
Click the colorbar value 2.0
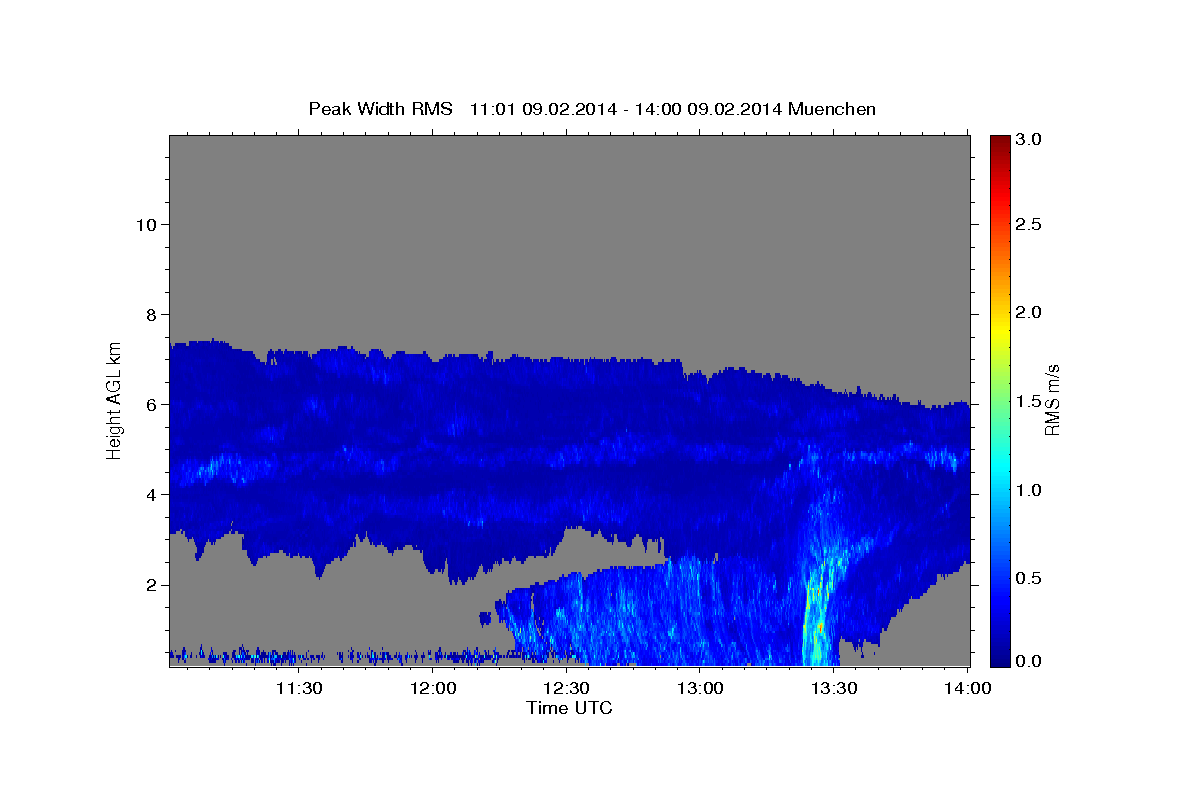1029,312
